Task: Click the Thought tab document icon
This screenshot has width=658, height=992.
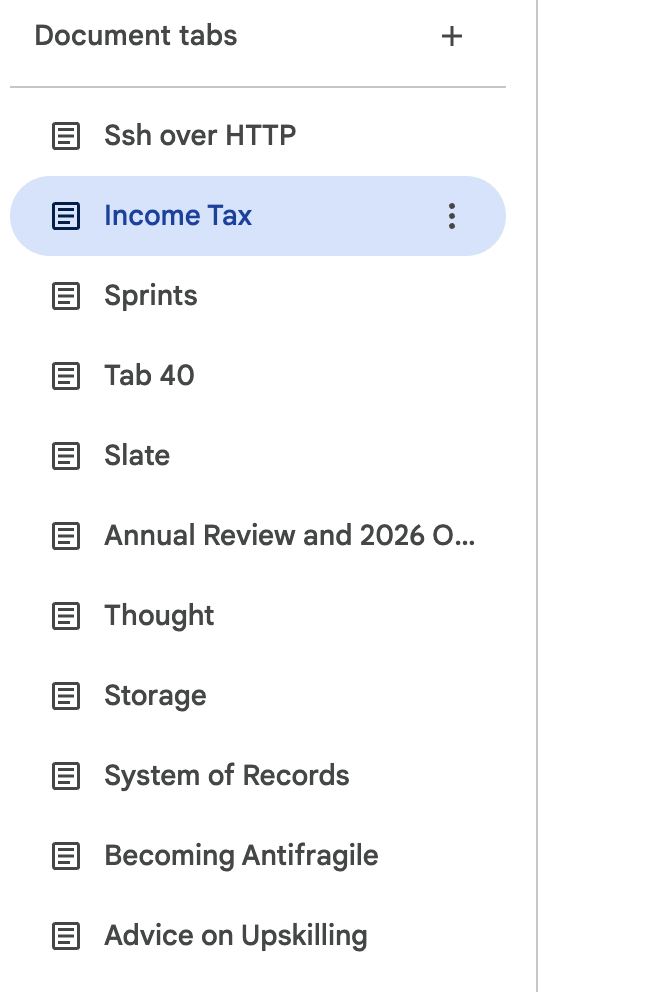Action: point(66,616)
